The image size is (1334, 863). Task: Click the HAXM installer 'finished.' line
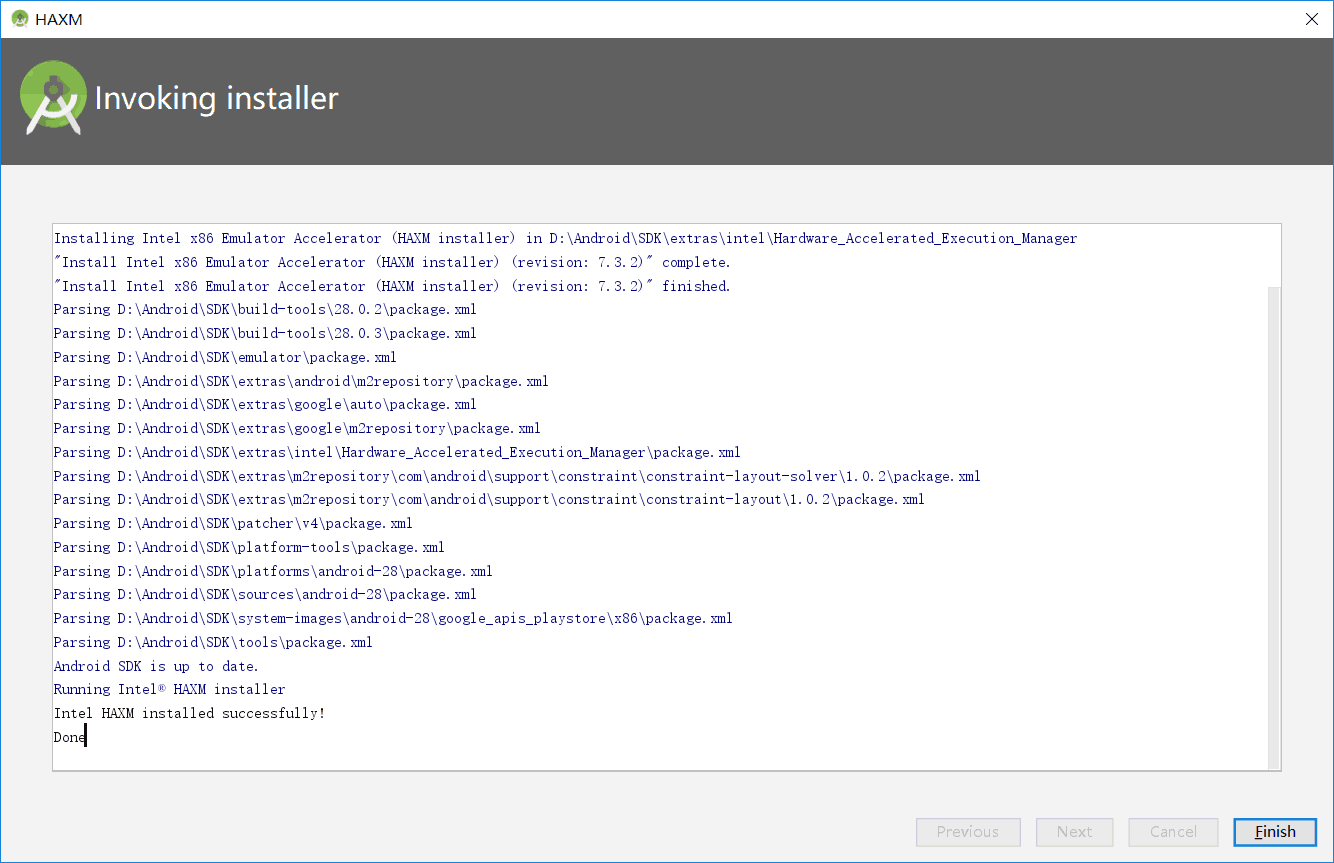click(x=392, y=286)
